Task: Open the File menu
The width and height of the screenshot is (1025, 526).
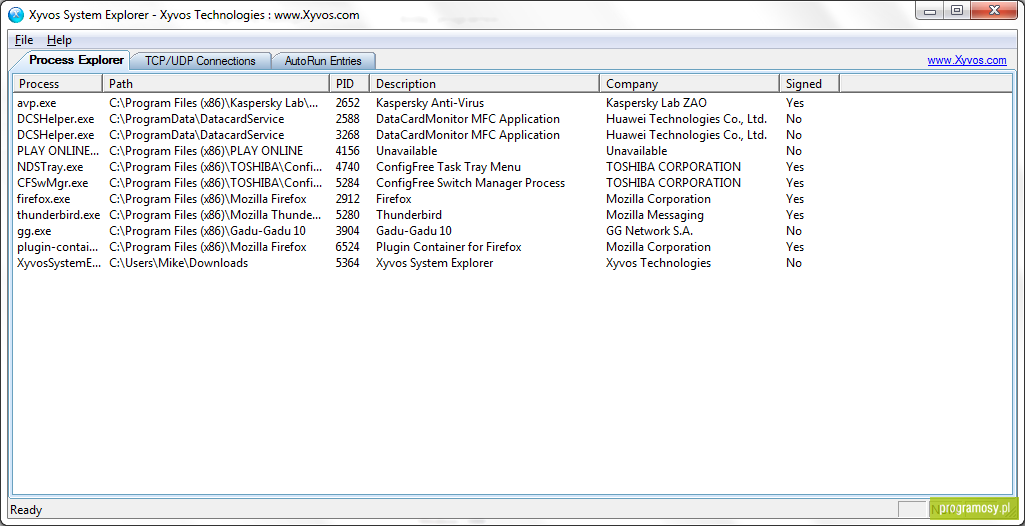Action: [x=24, y=40]
